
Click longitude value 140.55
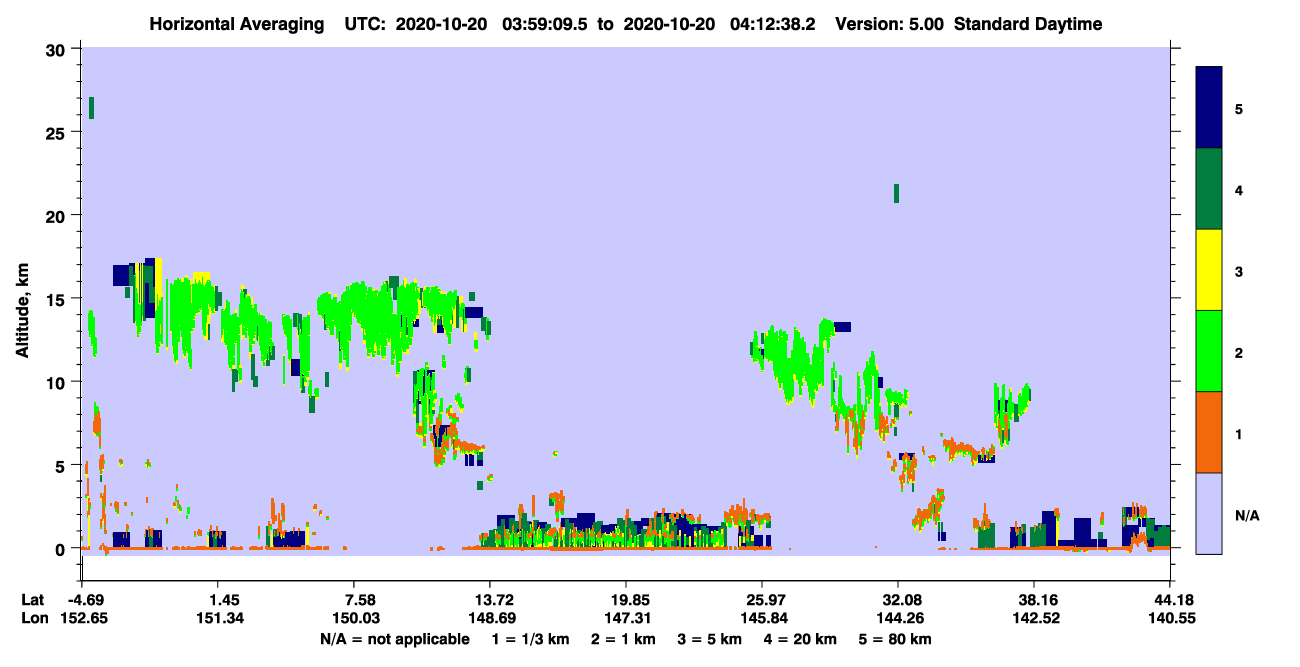[1170, 618]
